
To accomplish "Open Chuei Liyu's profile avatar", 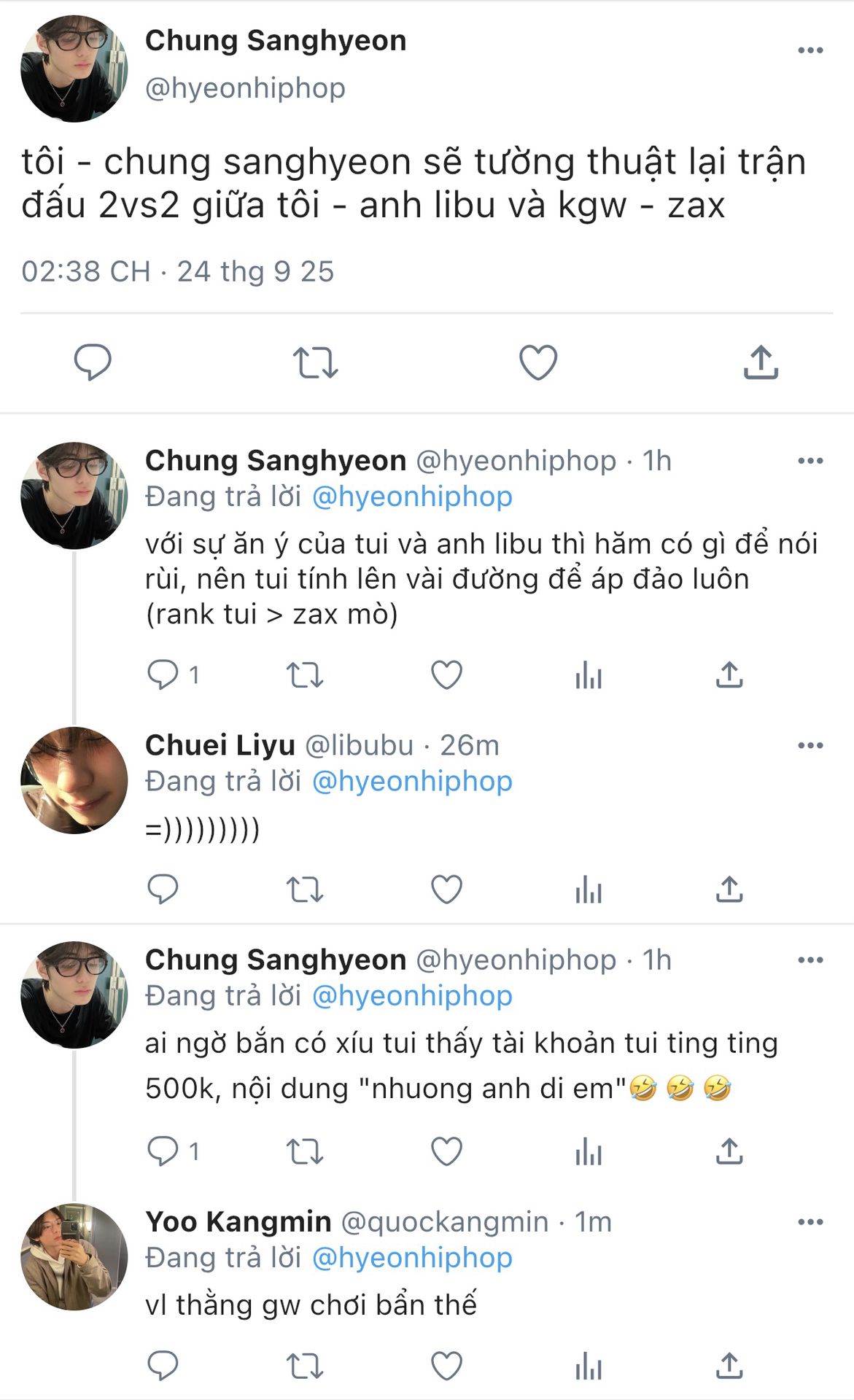I will click(x=74, y=780).
